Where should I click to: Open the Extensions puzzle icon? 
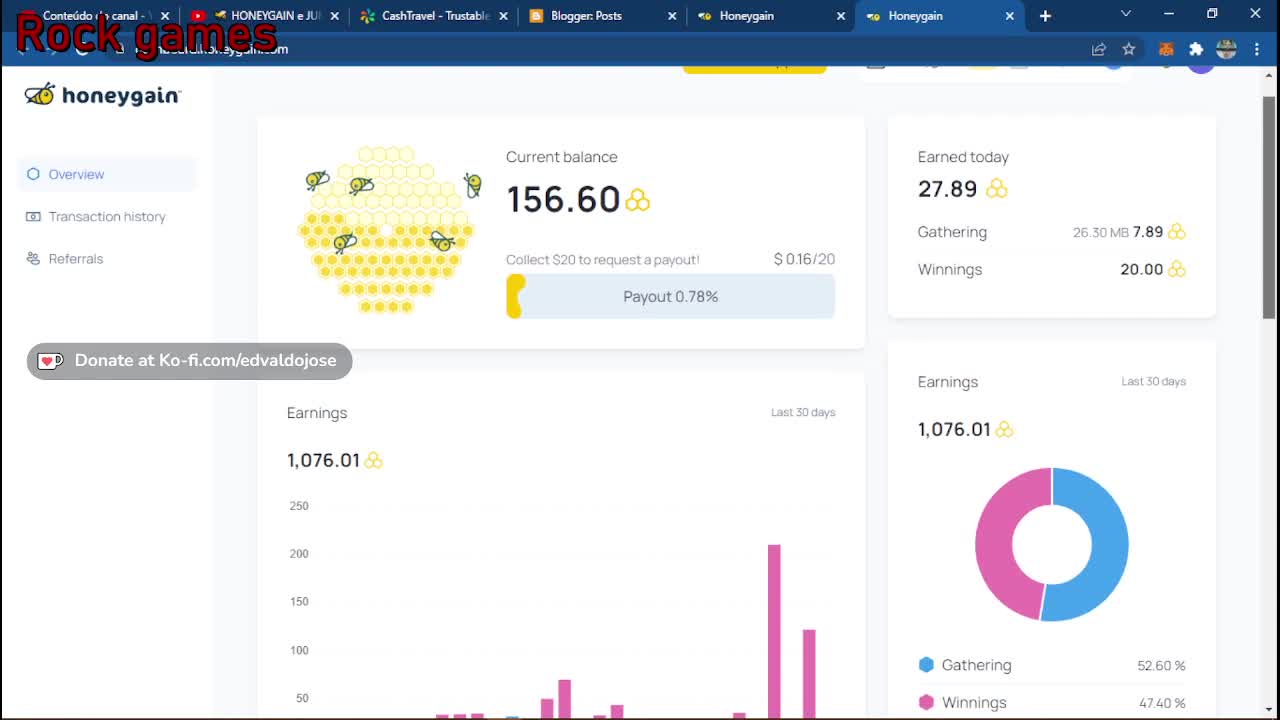point(1196,49)
